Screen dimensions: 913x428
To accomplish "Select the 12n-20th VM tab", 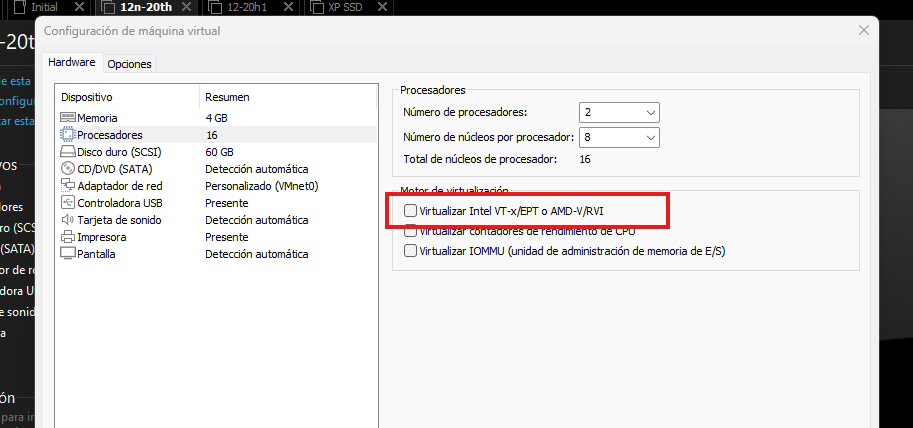I will [147, 7].
